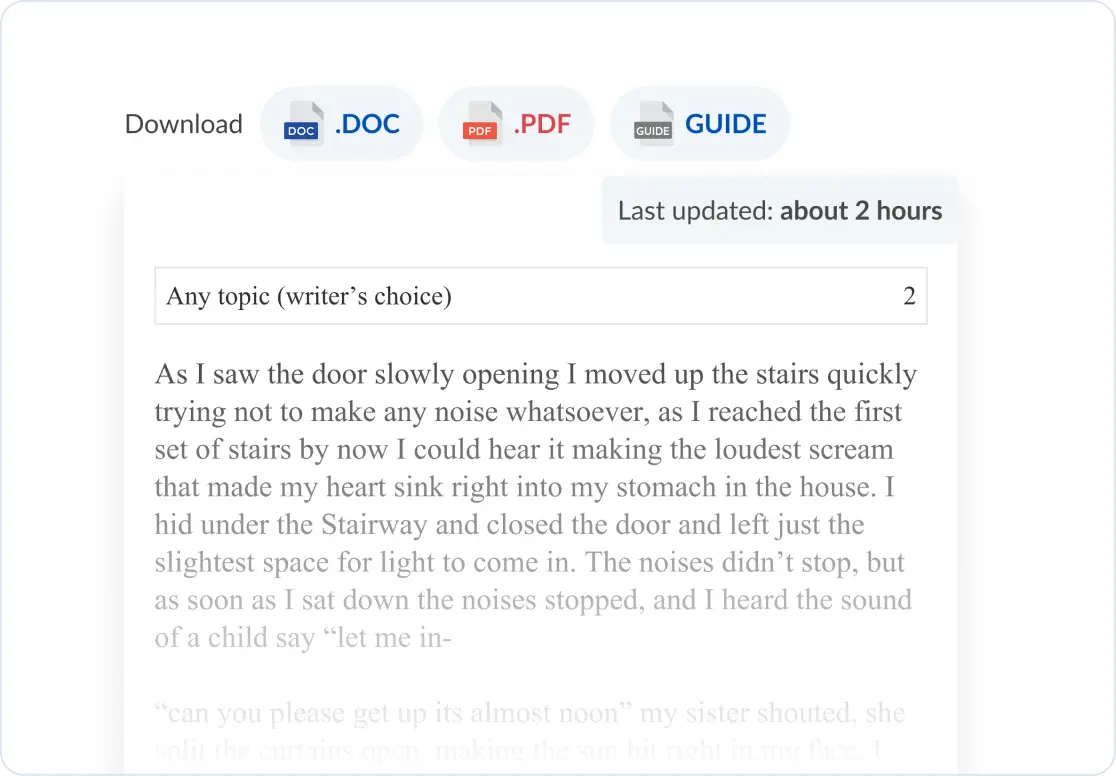Click the paragraph starting 'As I saw the door'
The width and height of the screenshot is (1116, 776).
click(x=535, y=505)
